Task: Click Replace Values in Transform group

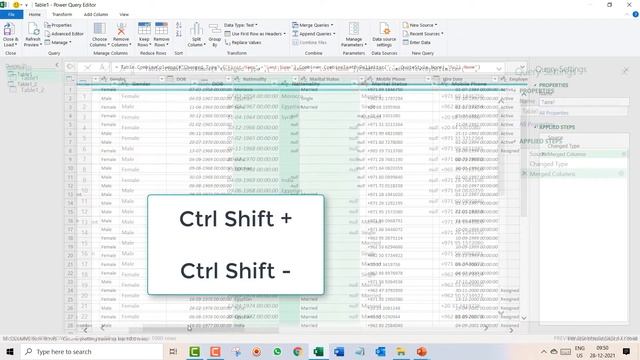Action: [243, 42]
